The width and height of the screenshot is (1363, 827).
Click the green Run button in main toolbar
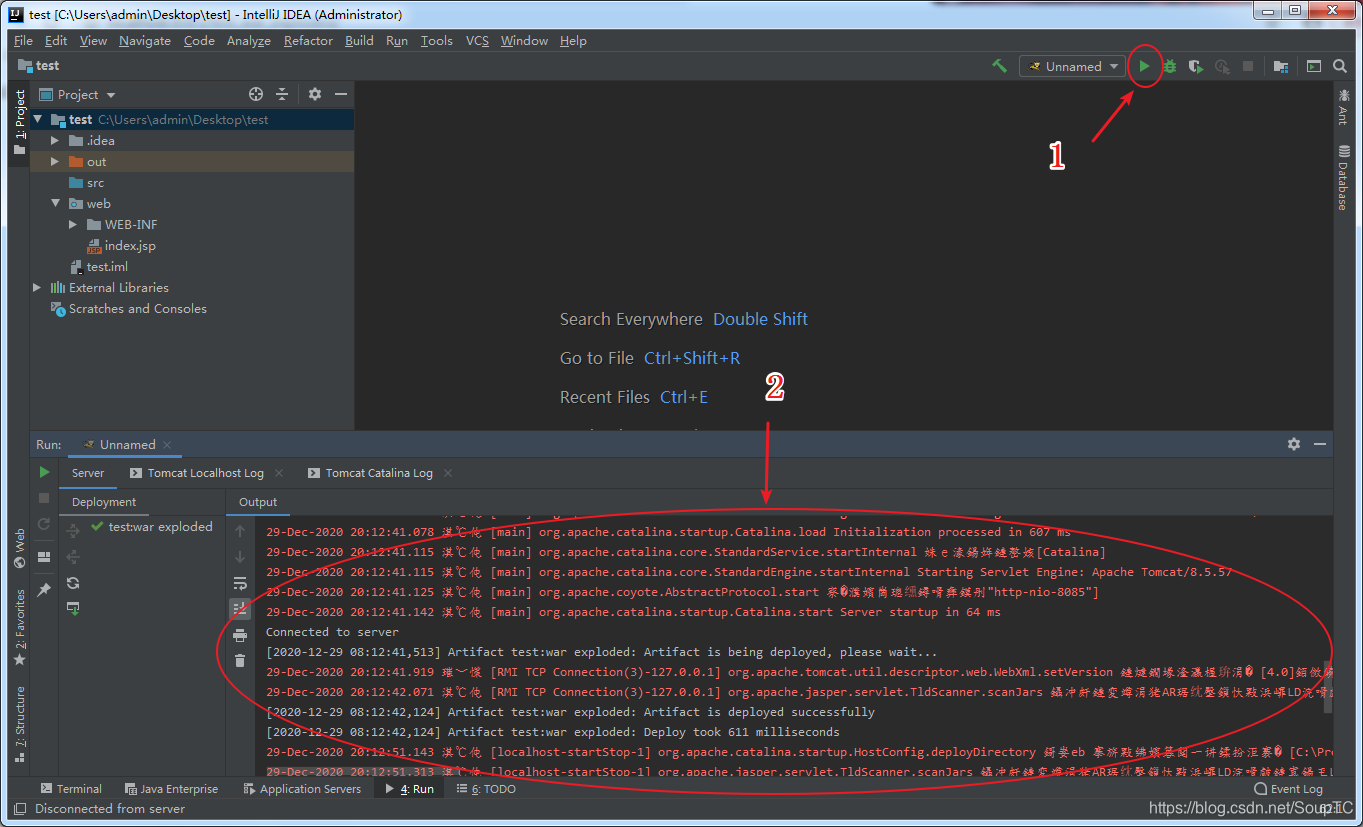pyautogui.click(x=1144, y=66)
